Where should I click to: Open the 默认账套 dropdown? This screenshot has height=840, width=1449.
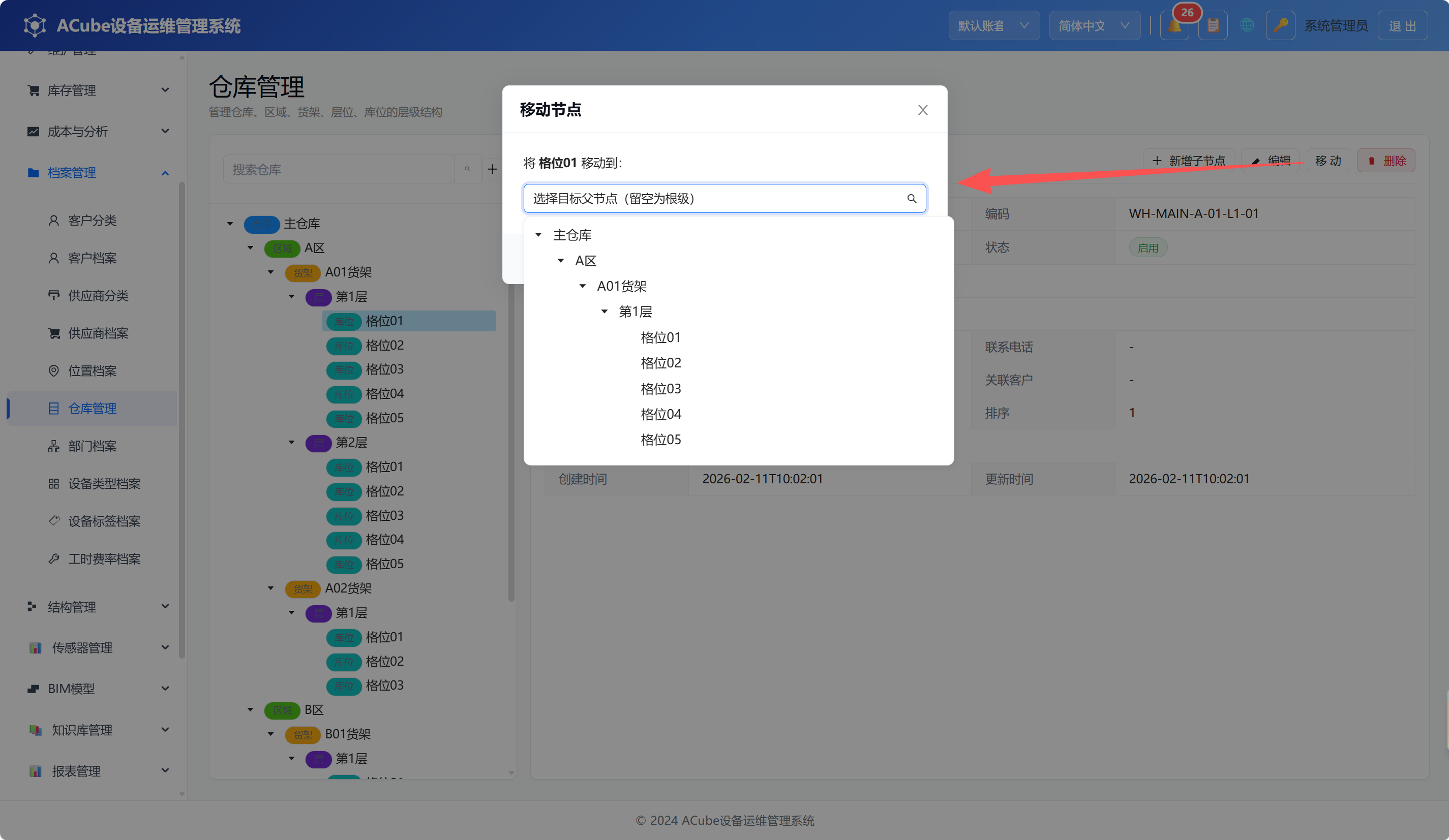coord(993,26)
